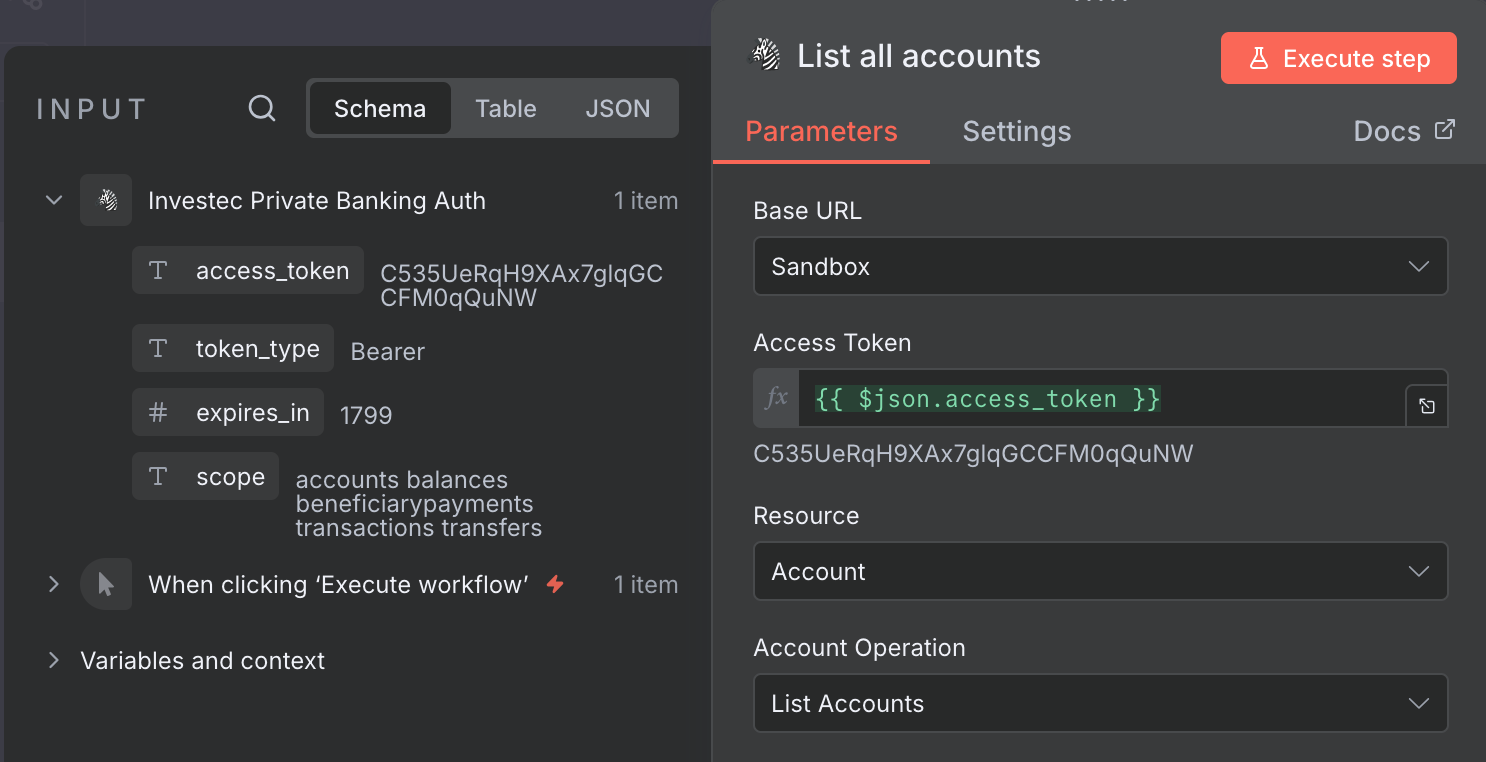1486x762 pixels.
Task: Open expression editor expand icon in Access Token field
Action: [1427, 406]
